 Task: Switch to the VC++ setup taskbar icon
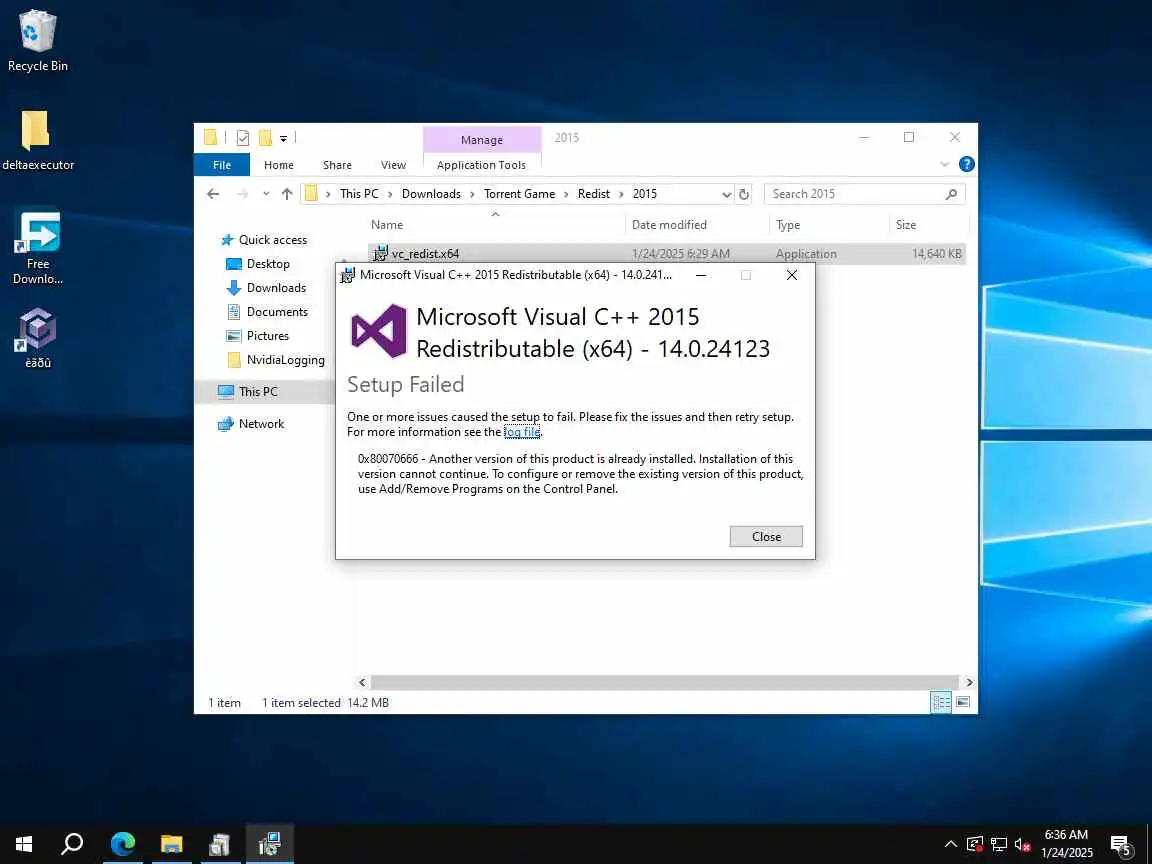(x=270, y=843)
